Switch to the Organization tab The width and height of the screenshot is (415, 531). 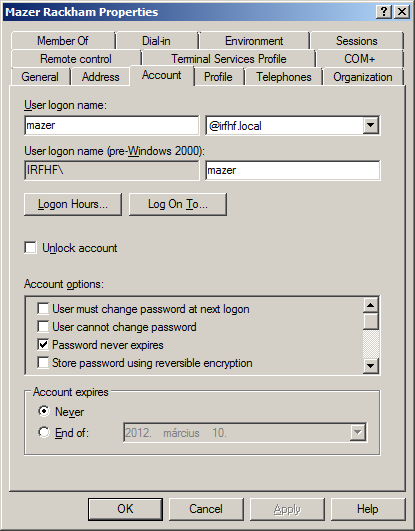click(x=362, y=77)
